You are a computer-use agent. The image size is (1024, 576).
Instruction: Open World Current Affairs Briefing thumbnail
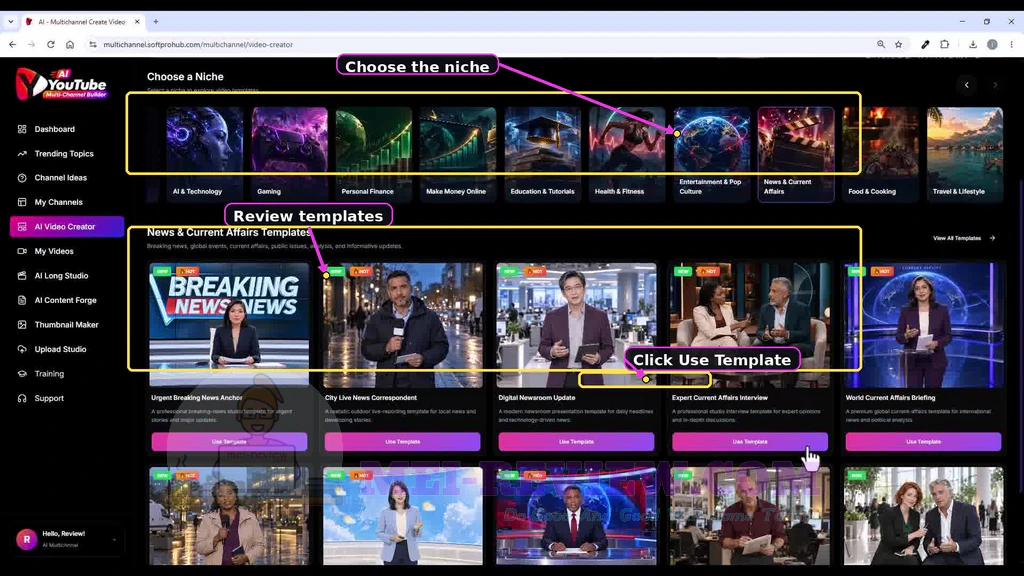(x=923, y=325)
